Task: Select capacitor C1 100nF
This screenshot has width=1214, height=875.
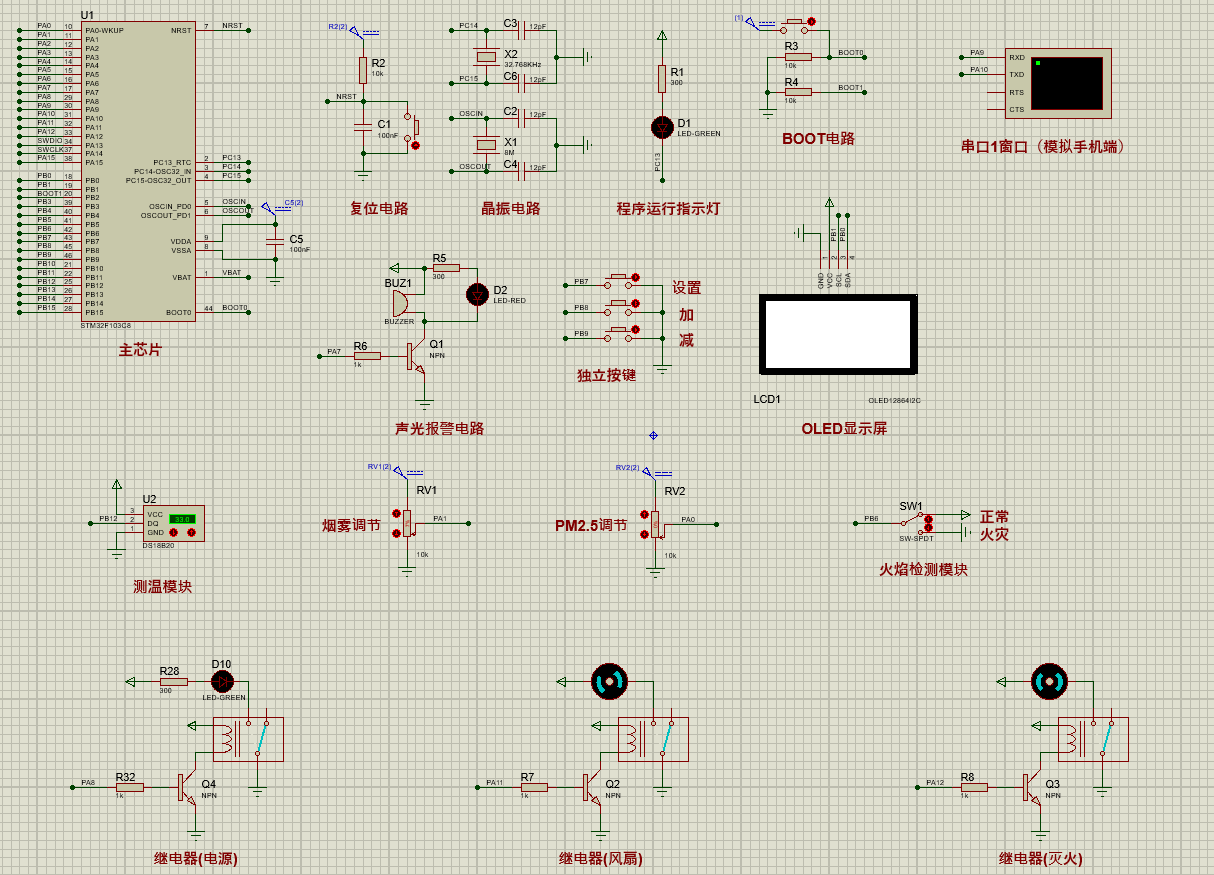Action: point(363,127)
